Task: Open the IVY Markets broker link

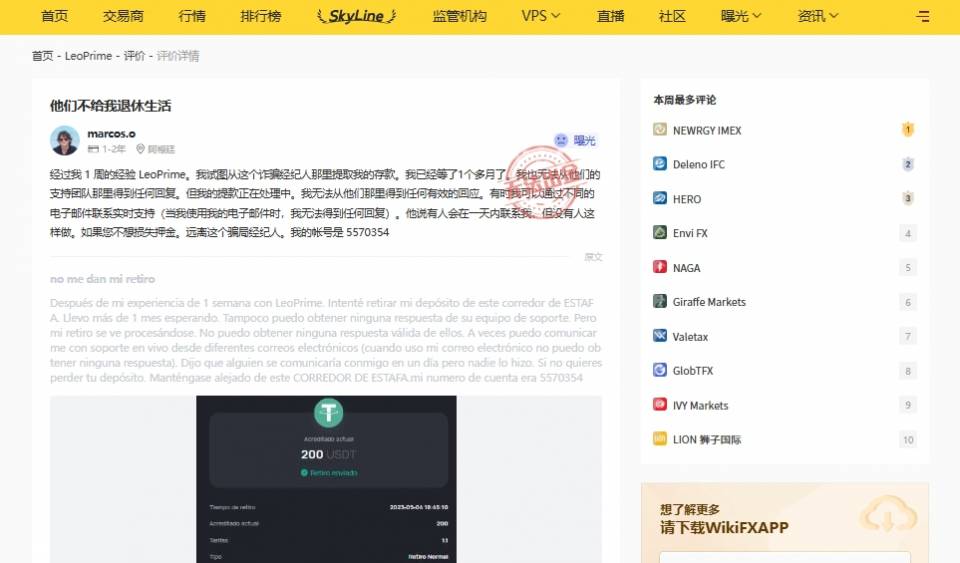Action: tap(700, 405)
